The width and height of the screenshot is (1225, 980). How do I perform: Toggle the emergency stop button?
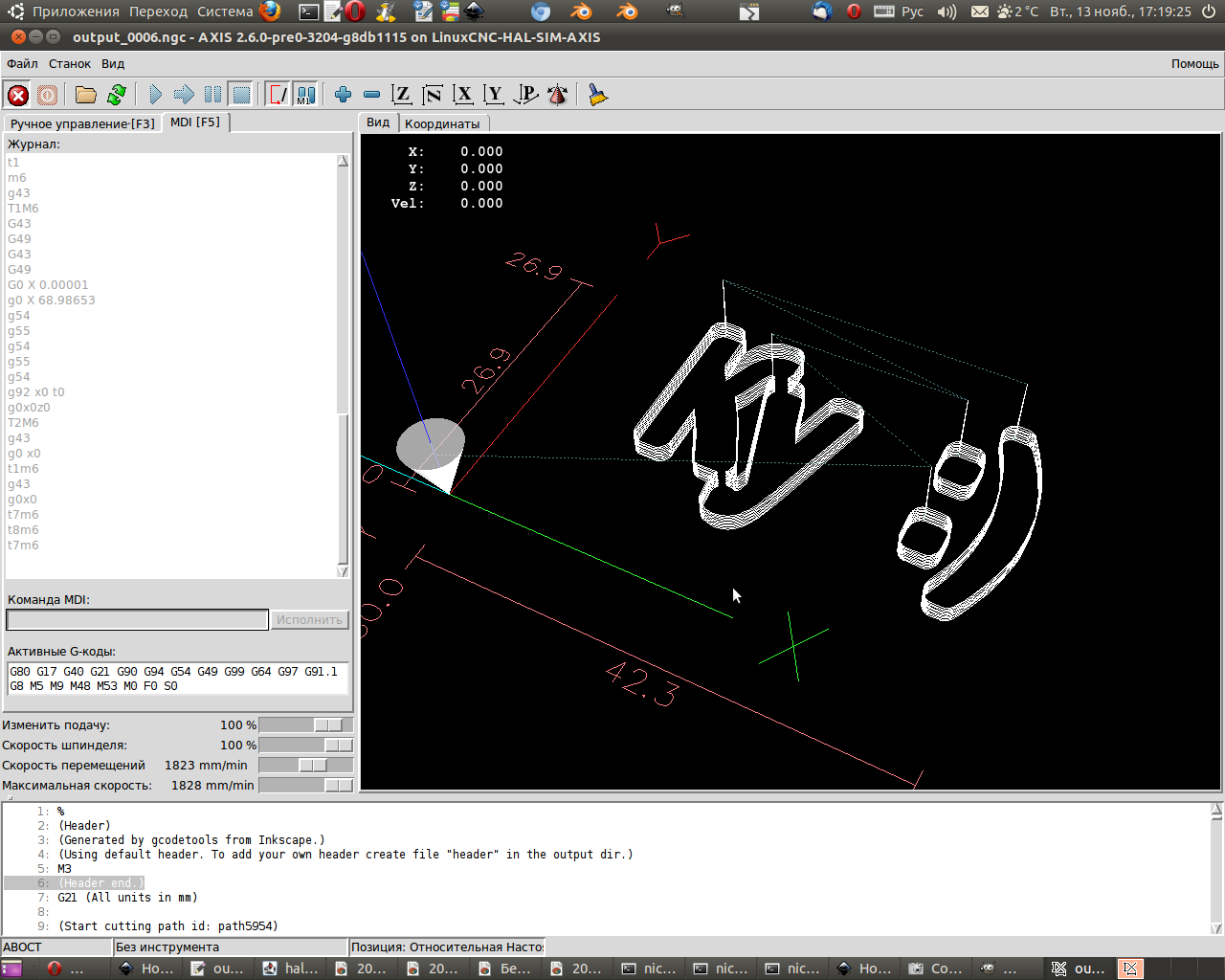18,95
